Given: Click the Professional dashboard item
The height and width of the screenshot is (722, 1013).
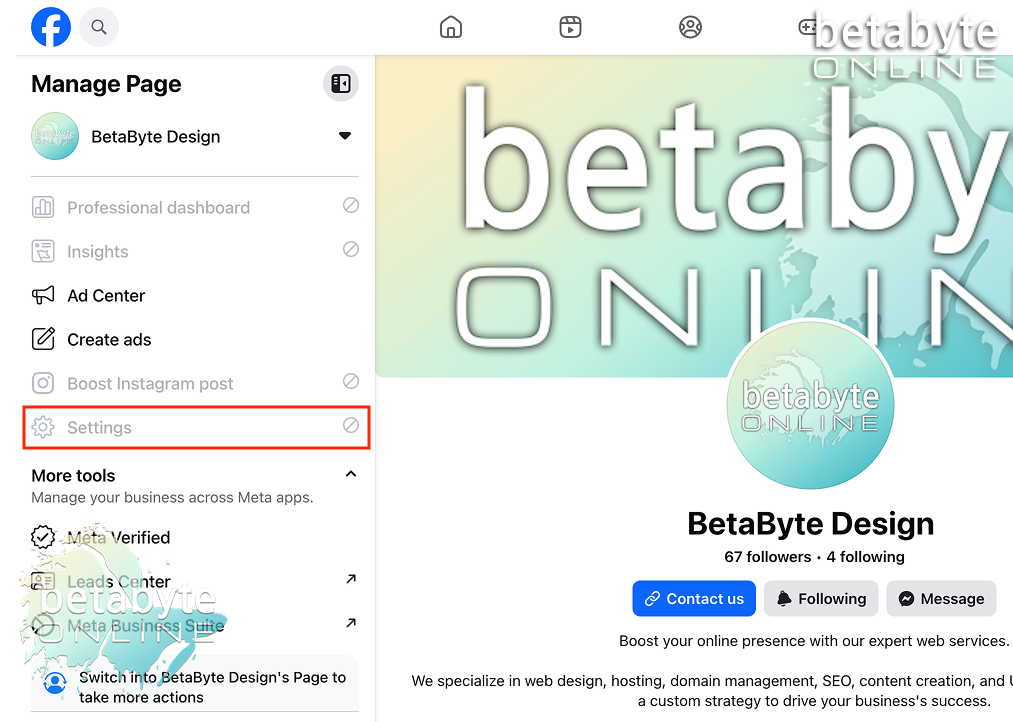Looking at the screenshot, I should (x=195, y=207).
